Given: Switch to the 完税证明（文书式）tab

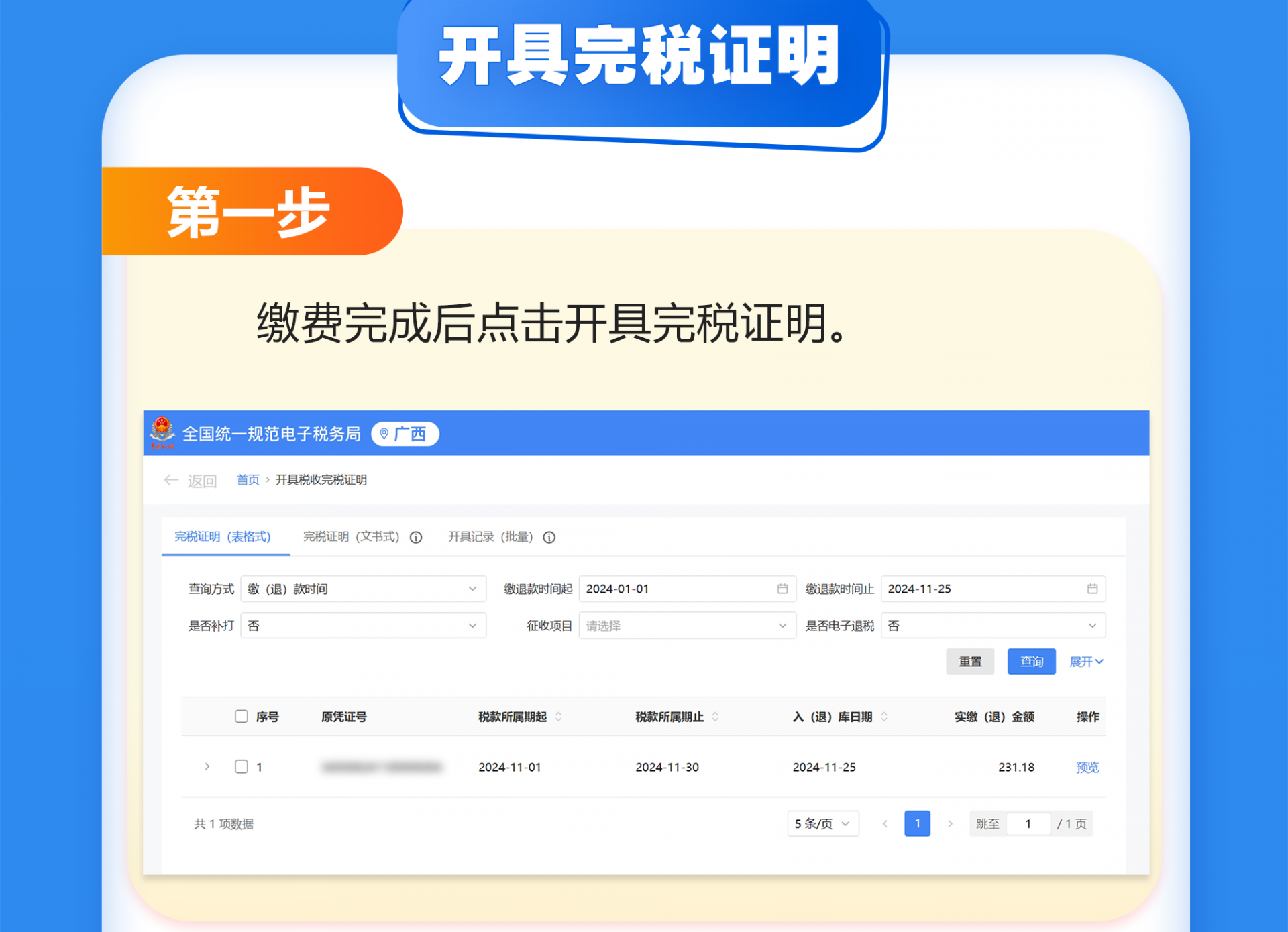Looking at the screenshot, I should 351,537.
